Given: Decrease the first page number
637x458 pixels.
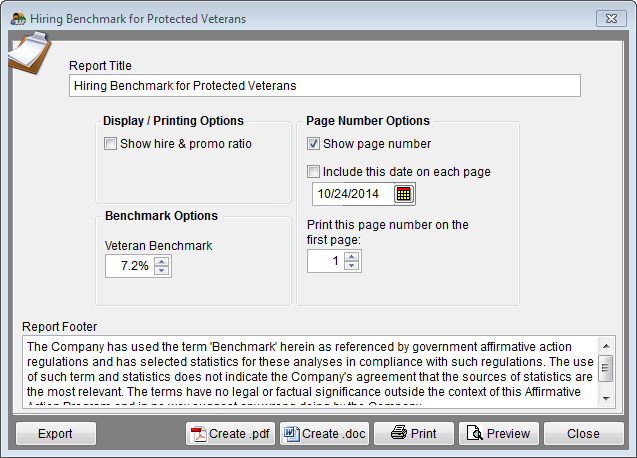Looking at the screenshot, I should [351, 266].
